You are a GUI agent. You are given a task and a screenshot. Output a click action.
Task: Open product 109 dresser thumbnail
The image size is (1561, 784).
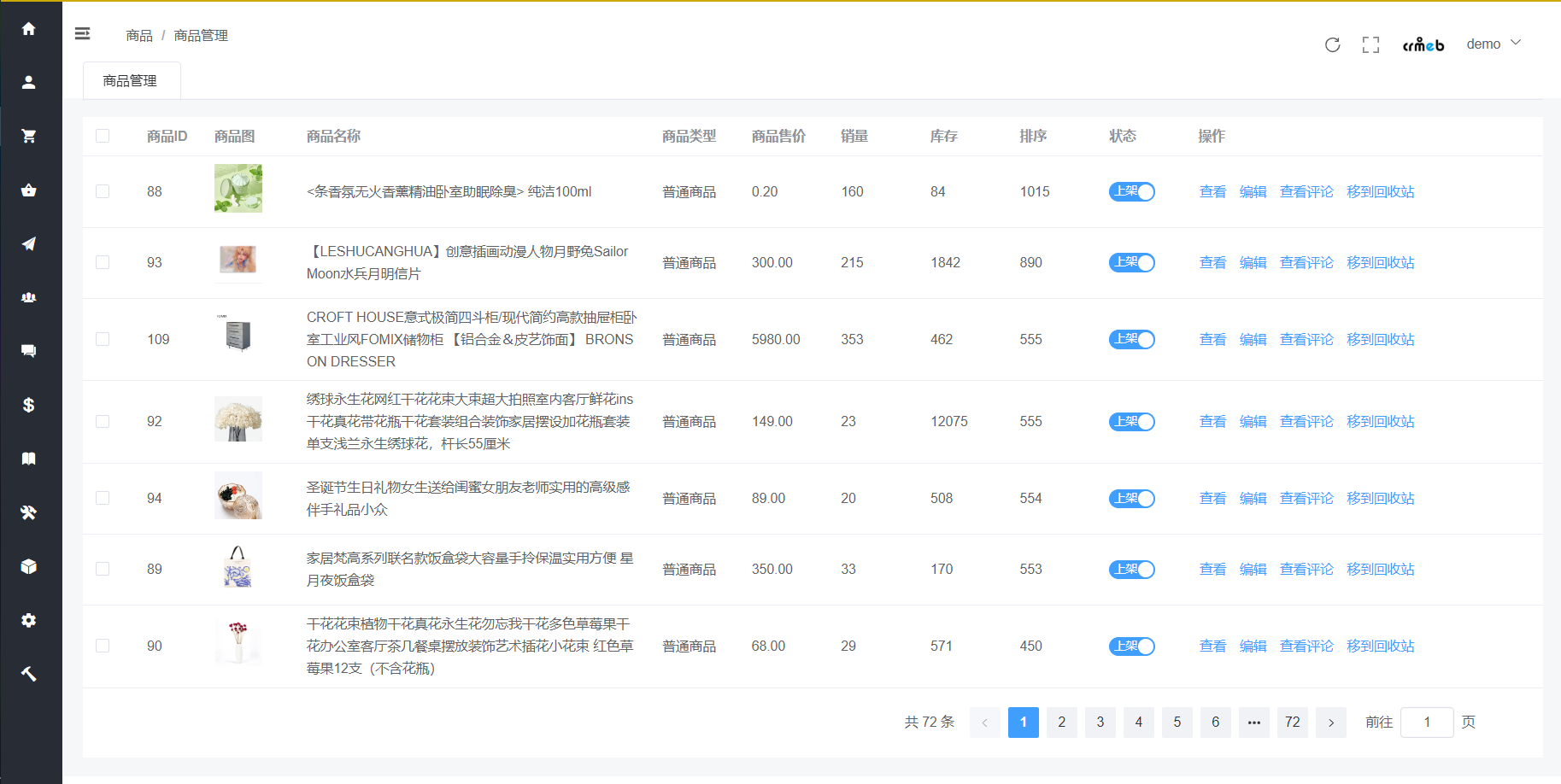(x=238, y=334)
